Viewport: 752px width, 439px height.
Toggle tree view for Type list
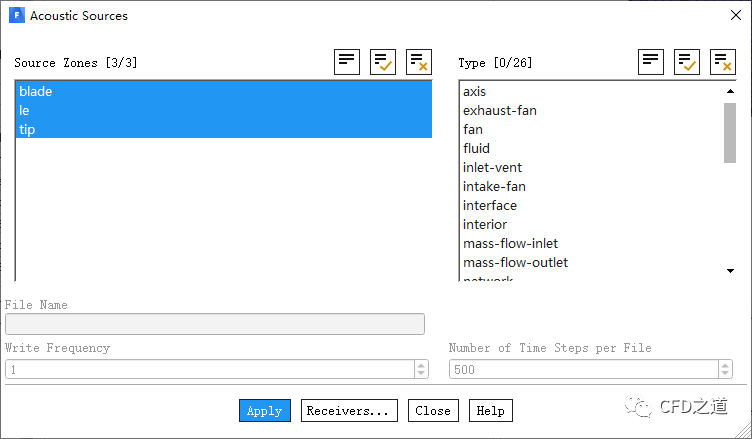(x=652, y=62)
